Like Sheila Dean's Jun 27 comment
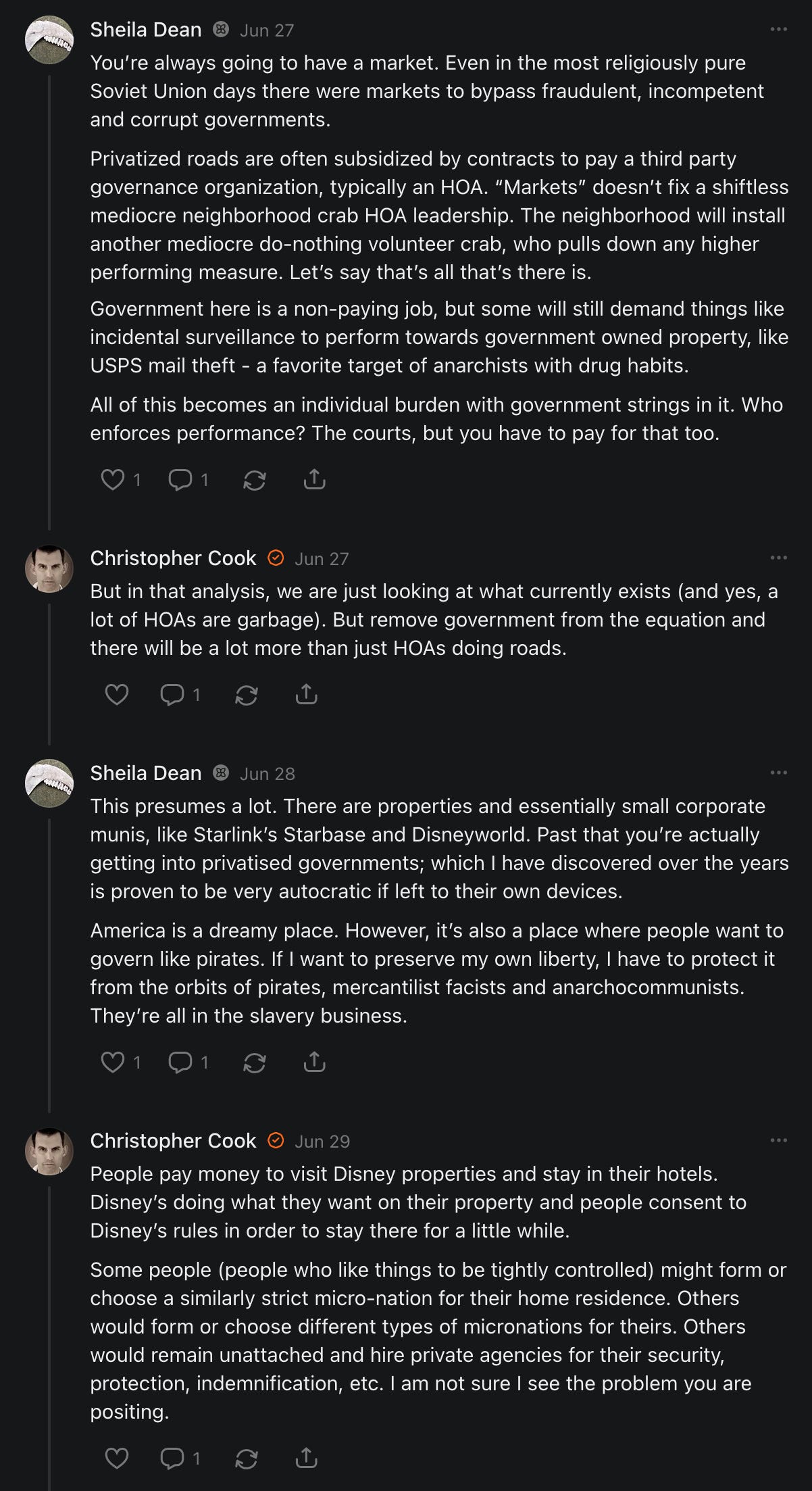Image resolution: width=812 pixels, height=1491 pixels. click(113, 480)
